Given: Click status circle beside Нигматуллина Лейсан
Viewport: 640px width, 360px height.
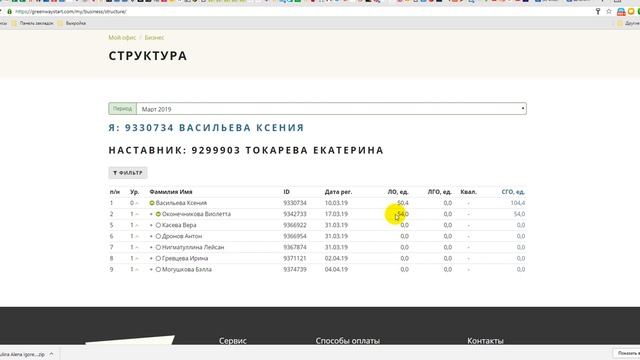Looking at the screenshot, I should (x=158, y=247).
